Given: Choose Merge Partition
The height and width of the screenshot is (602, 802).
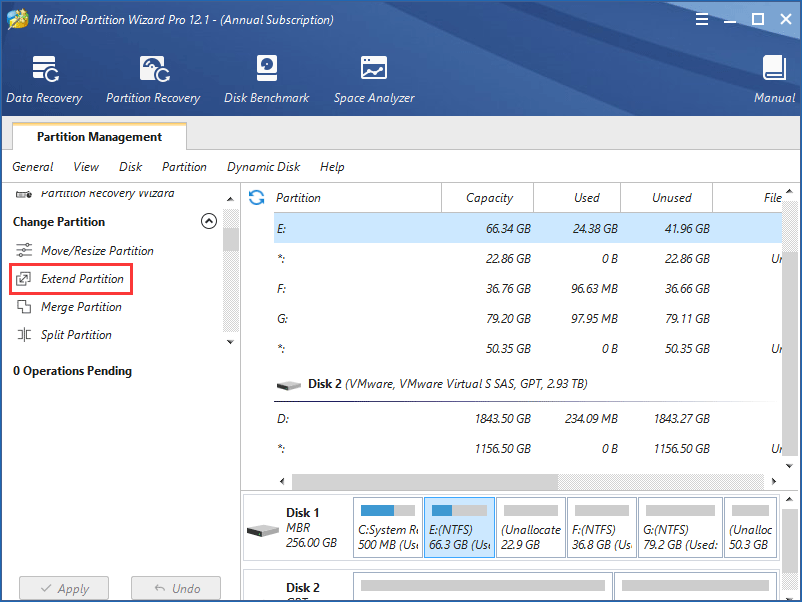Looking at the screenshot, I should tap(80, 307).
